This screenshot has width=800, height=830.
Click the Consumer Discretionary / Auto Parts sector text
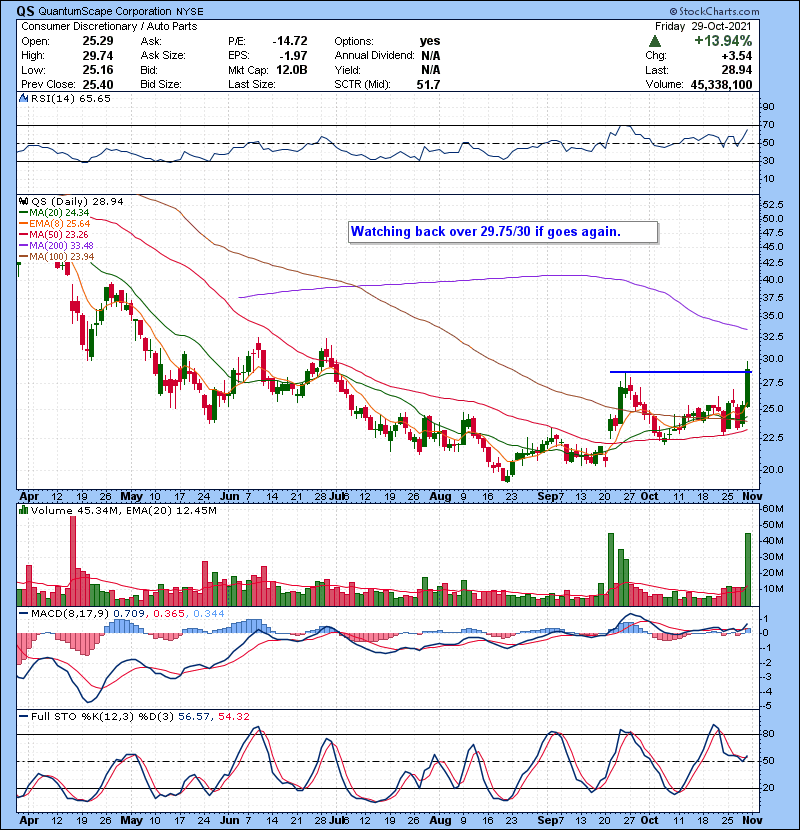[x=109, y=26]
